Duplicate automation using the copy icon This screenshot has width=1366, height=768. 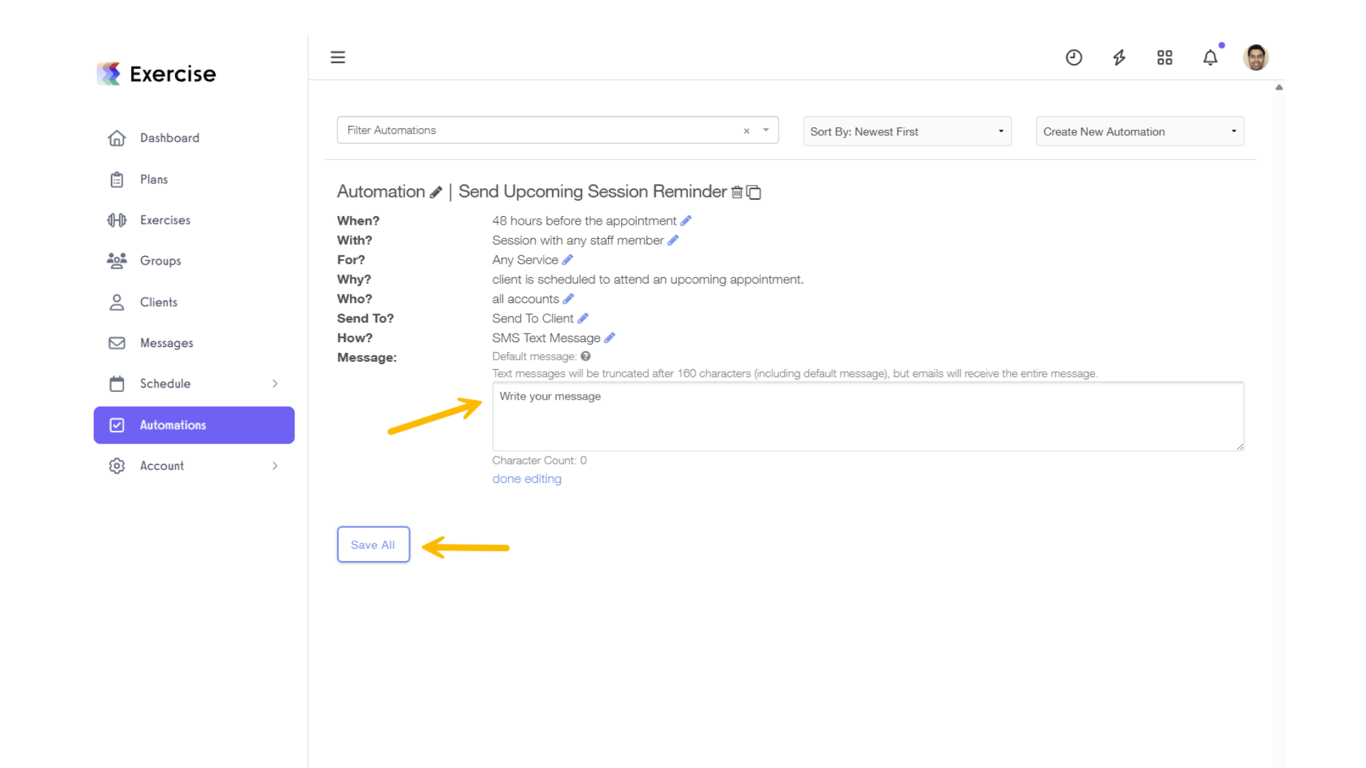[x=754, y=192]
